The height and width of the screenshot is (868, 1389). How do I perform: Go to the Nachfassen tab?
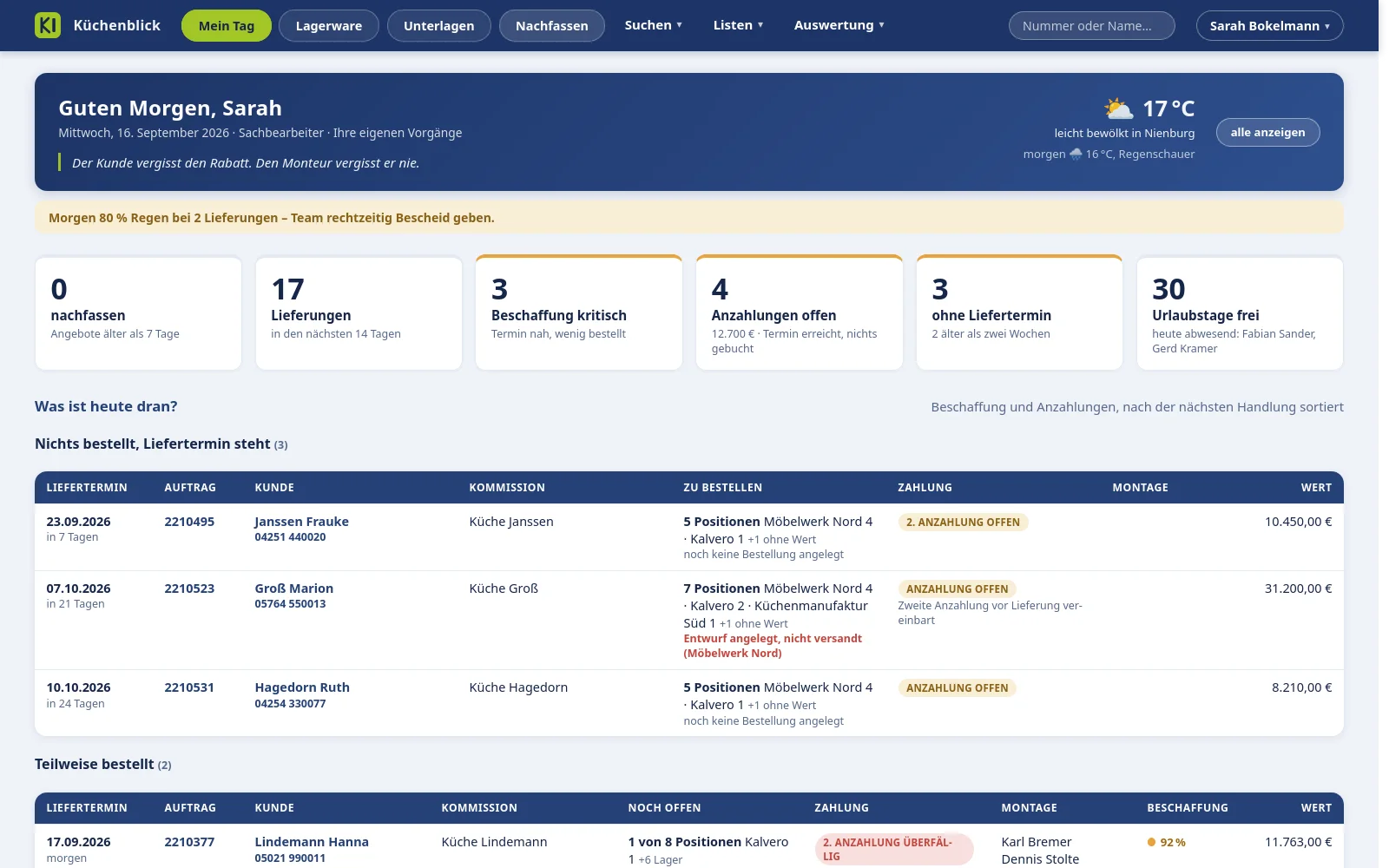tap(552, 26)
